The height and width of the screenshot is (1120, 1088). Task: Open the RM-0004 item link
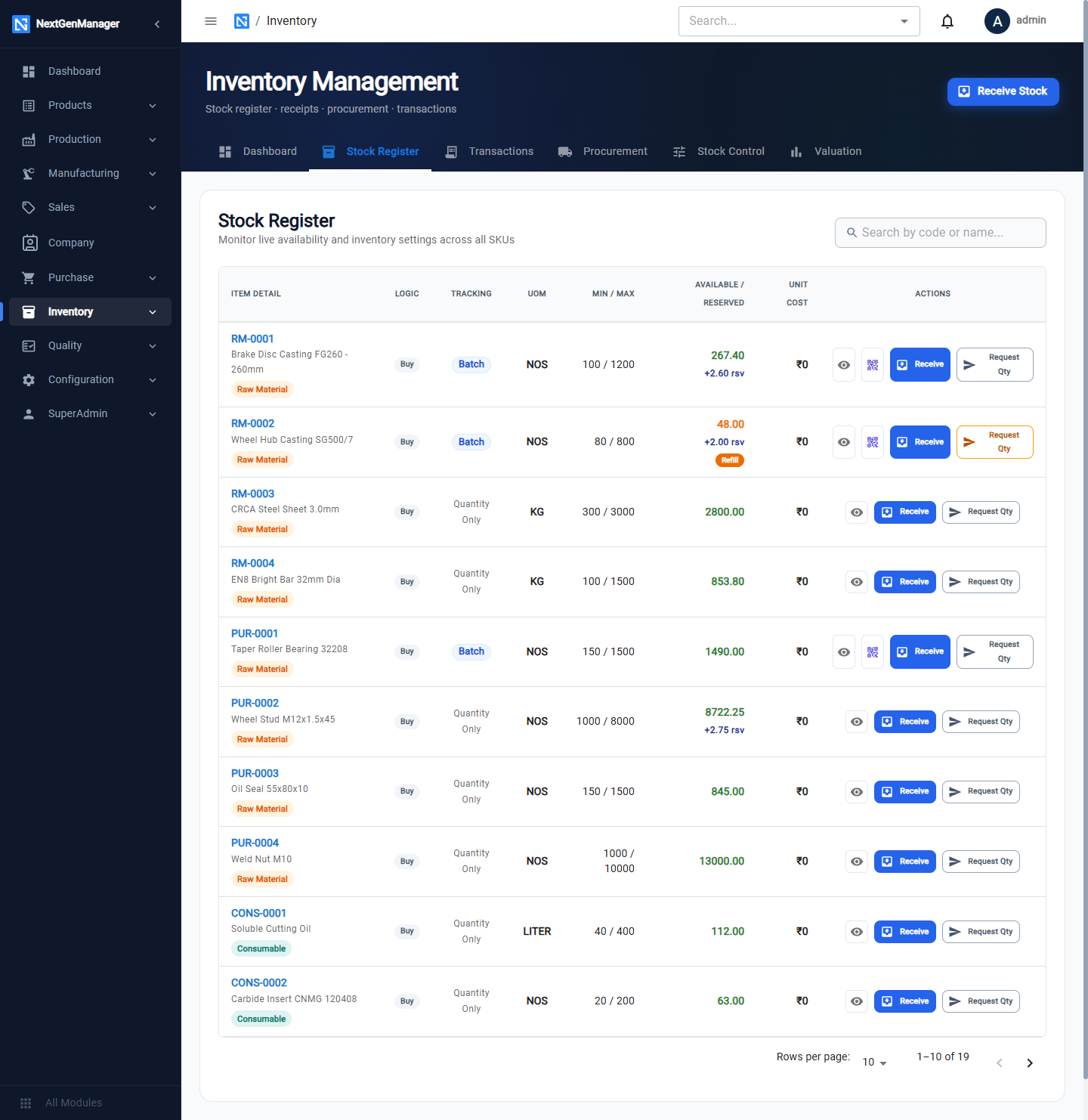[x=252, y=563]
